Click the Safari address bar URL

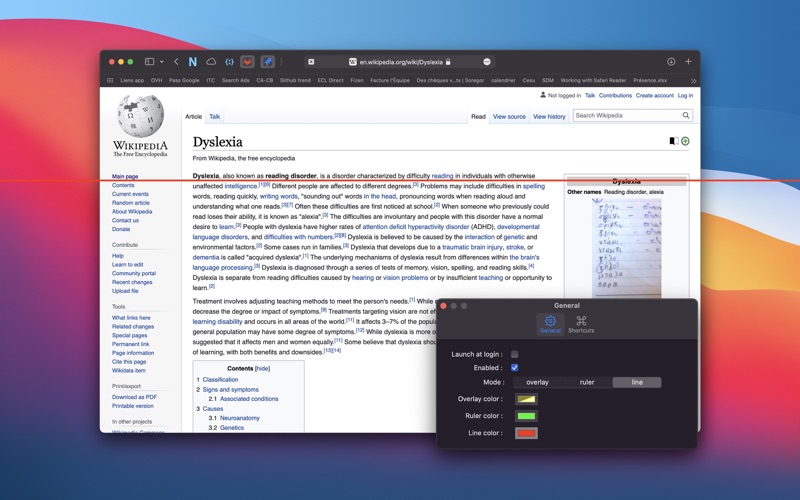pos(401,62)
